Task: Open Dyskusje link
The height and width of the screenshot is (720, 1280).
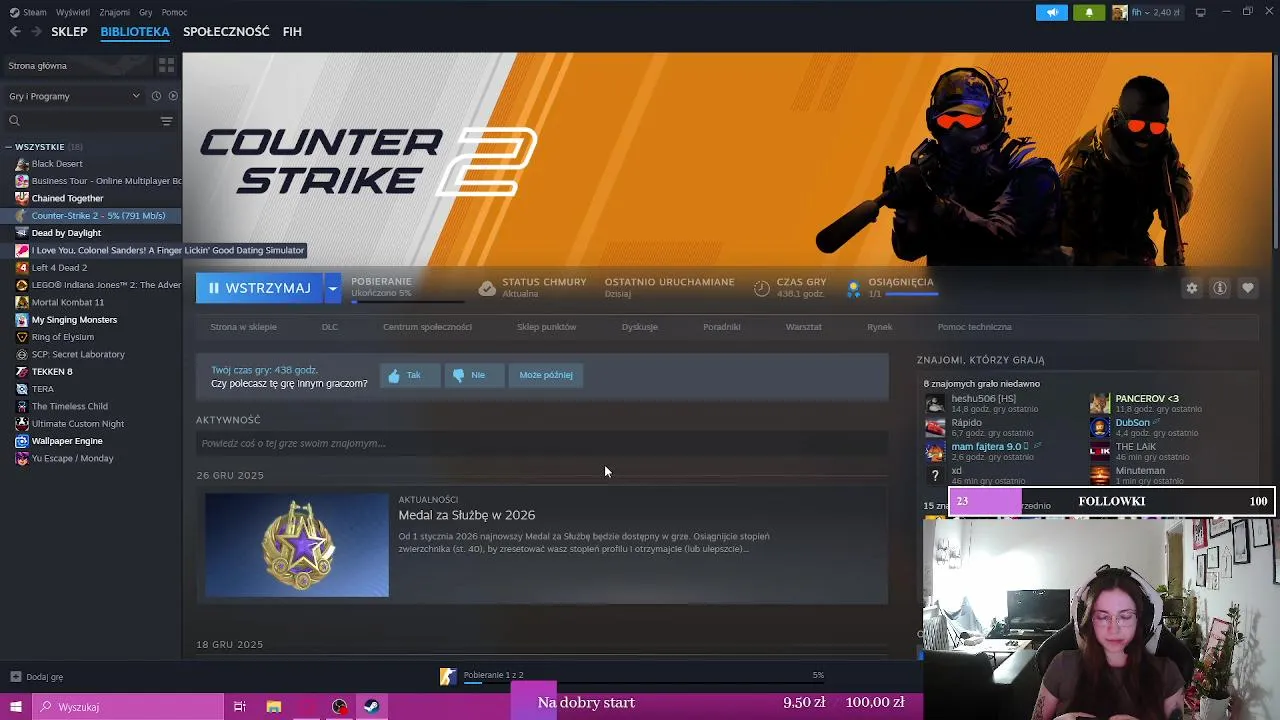Action: coord(640,327)
